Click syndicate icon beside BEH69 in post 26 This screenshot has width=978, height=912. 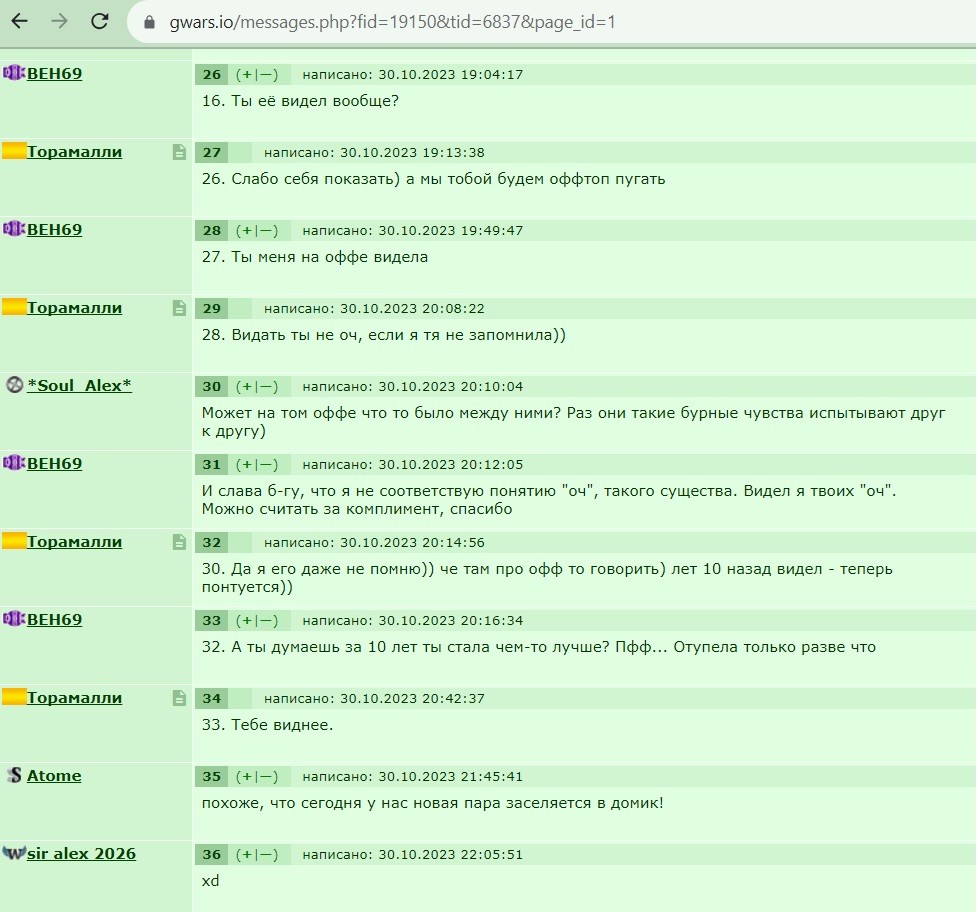(14, 73)
